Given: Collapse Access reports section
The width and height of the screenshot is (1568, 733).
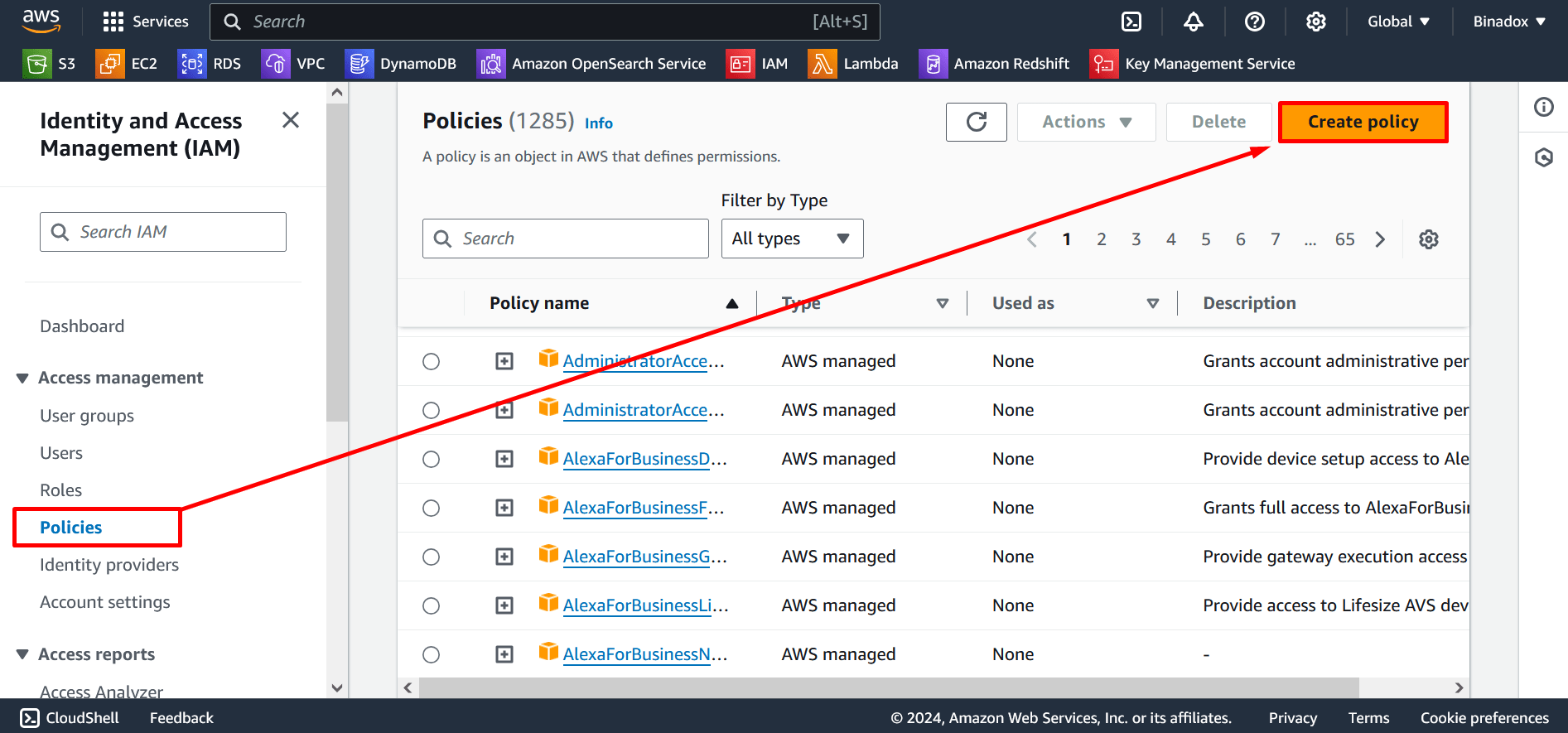Looking at the screenshot, I should [22, 654].
